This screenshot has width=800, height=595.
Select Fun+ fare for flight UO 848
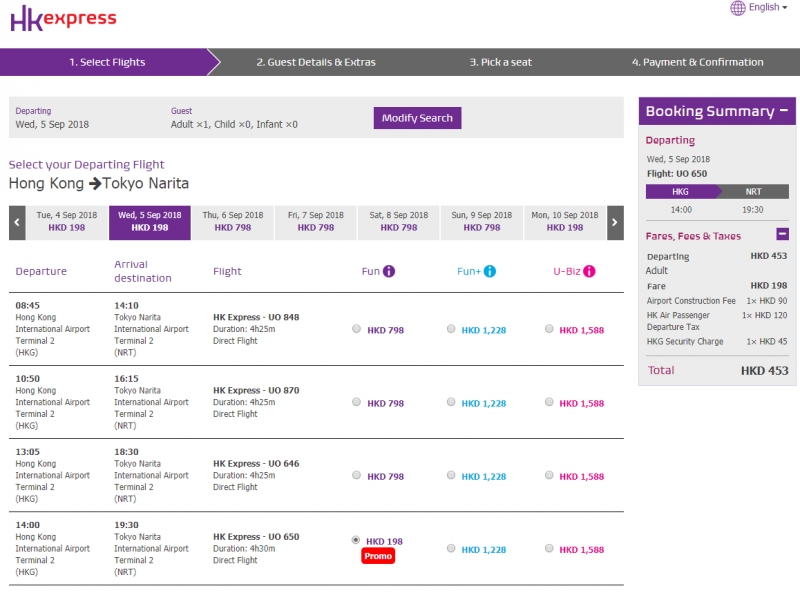click(x=451, y=329)
